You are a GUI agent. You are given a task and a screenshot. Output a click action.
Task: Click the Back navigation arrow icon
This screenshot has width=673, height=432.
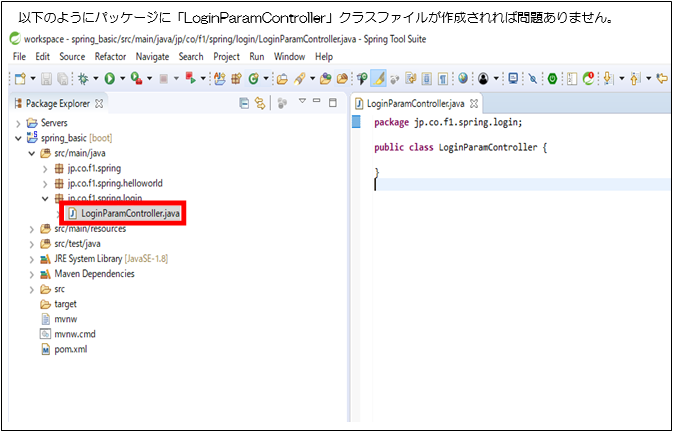pyautogui.click(x=661, y=77)
